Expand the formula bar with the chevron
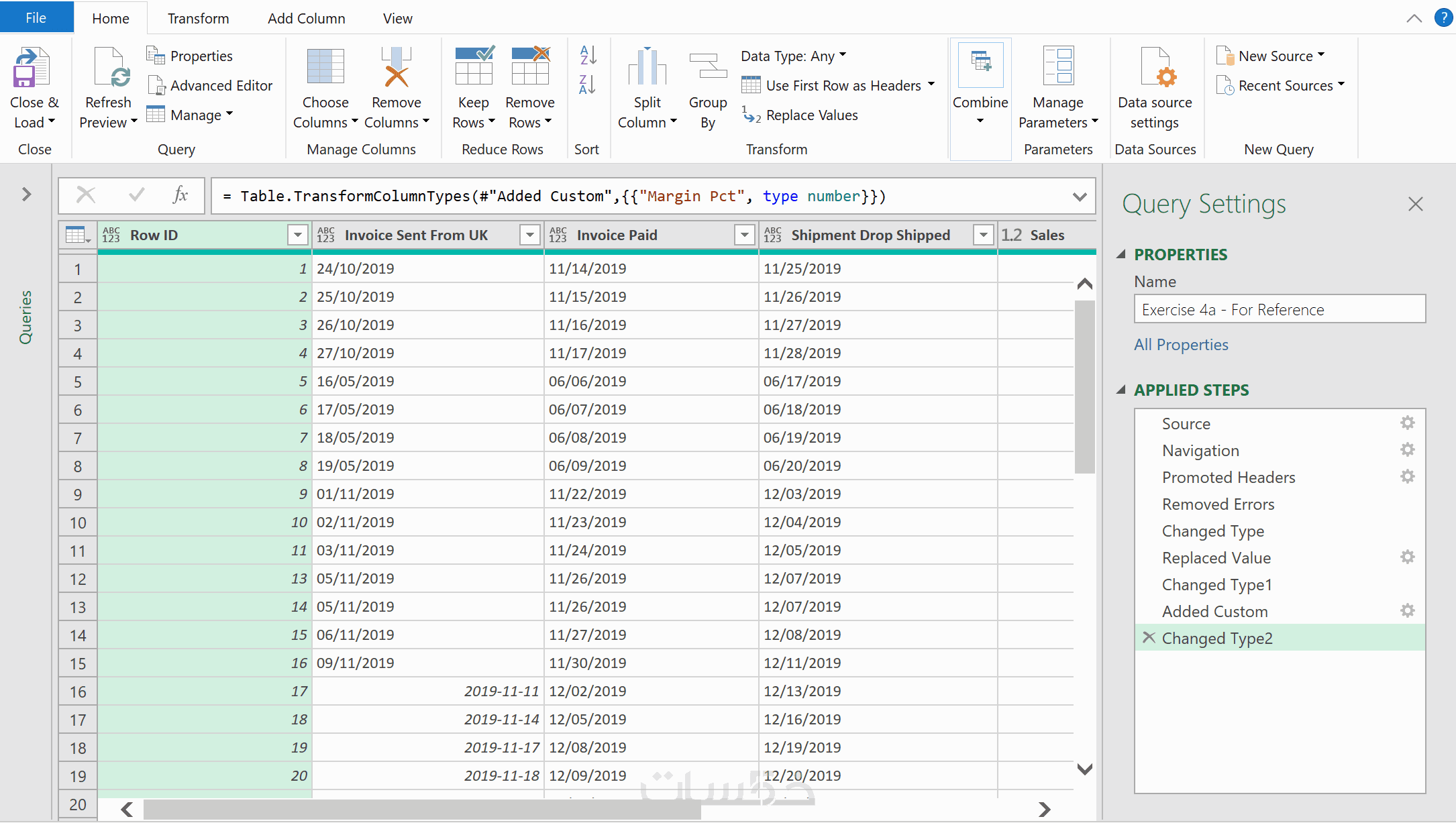 [1079, 197]
